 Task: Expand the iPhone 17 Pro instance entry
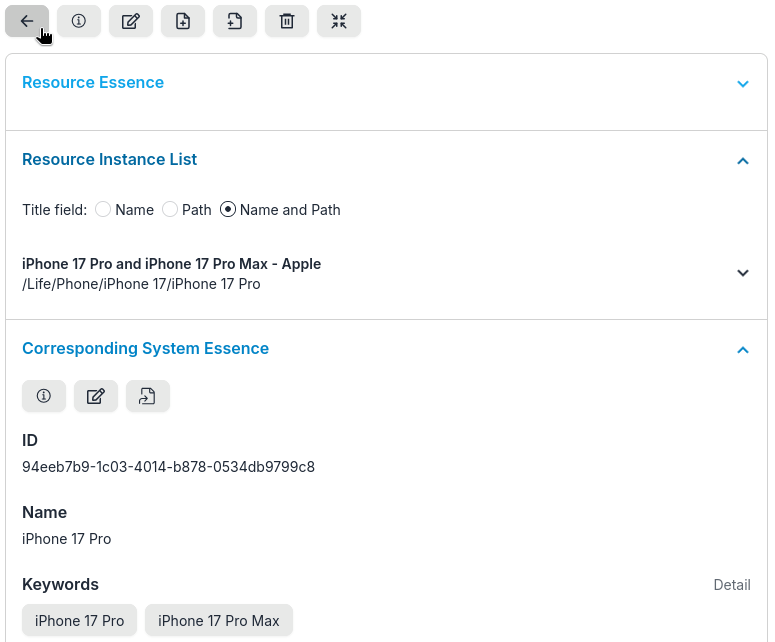pyautogui.click(x=742, y=273)
